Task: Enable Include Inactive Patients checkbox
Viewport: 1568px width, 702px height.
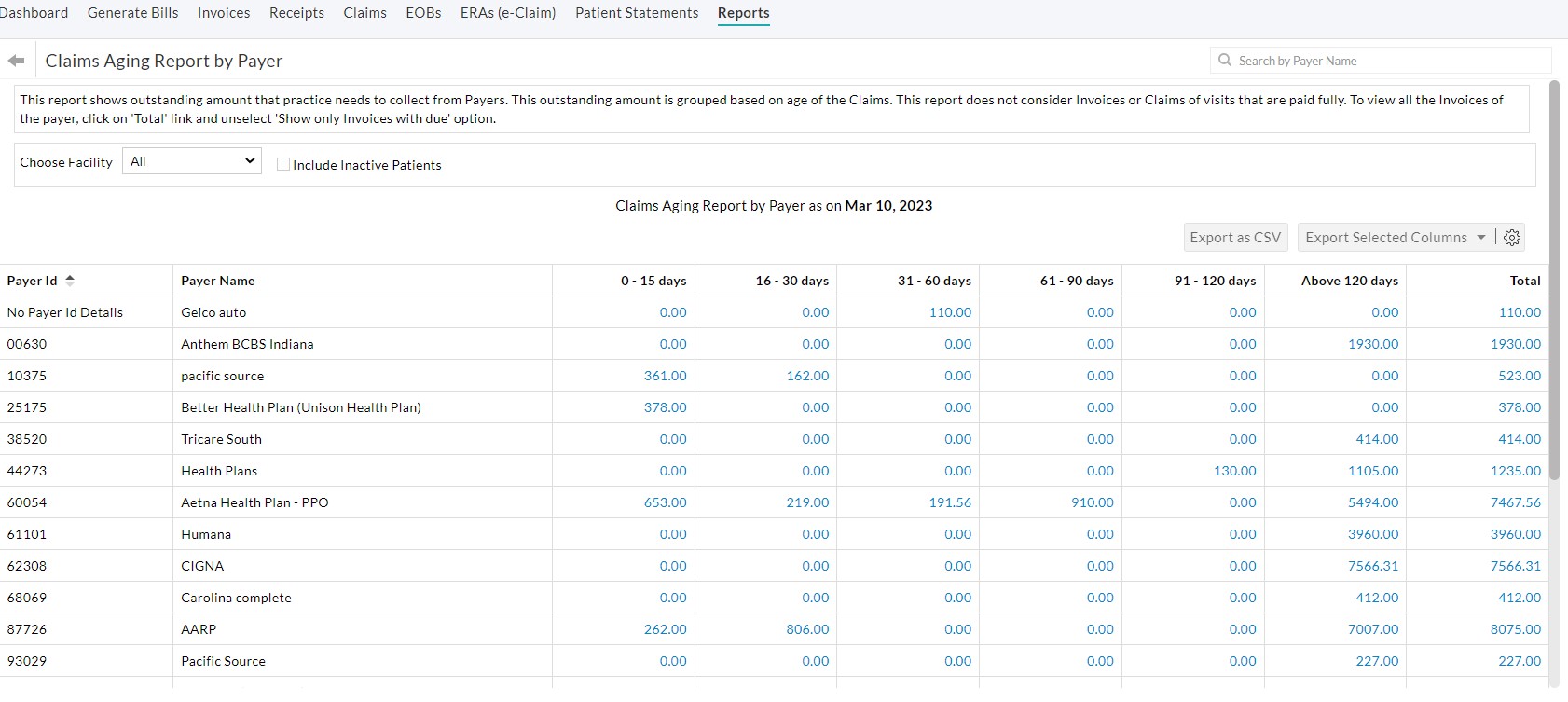Action: [283, 164]
